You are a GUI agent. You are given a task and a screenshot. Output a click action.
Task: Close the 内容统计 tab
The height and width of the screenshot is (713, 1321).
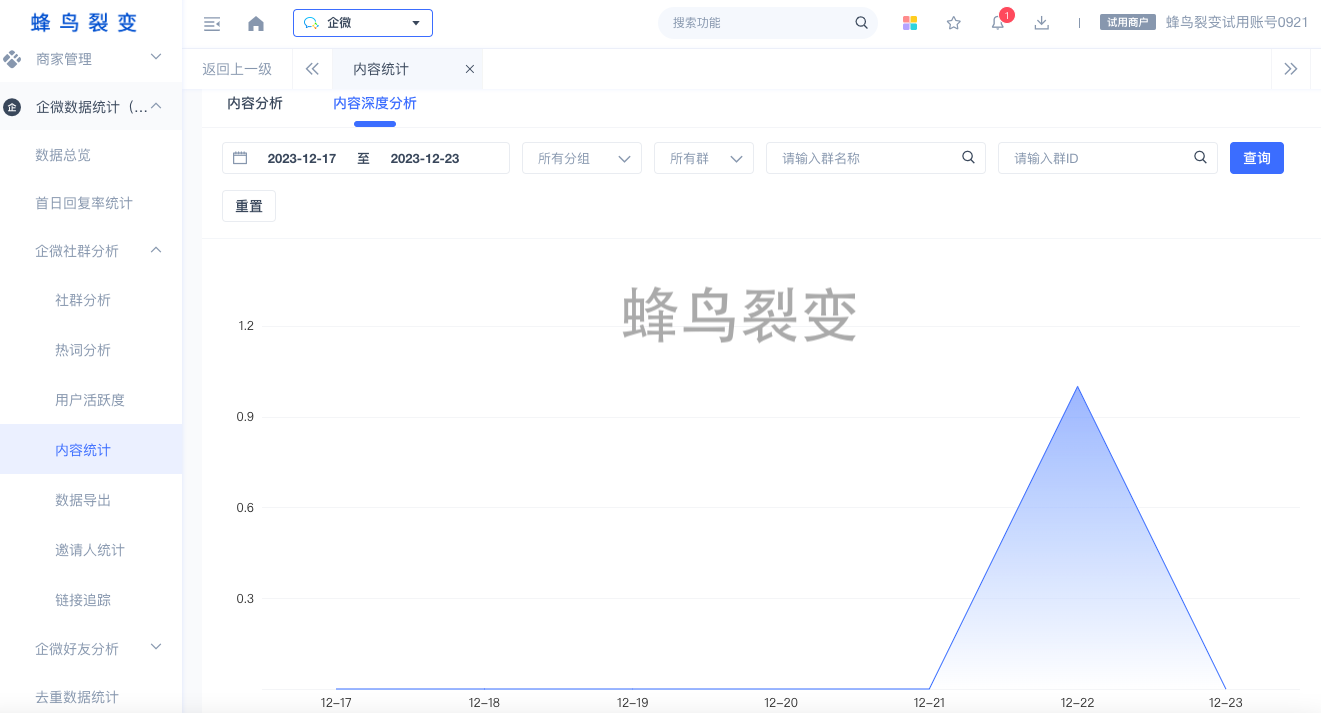pyautogui.click(x=470, y=69)
